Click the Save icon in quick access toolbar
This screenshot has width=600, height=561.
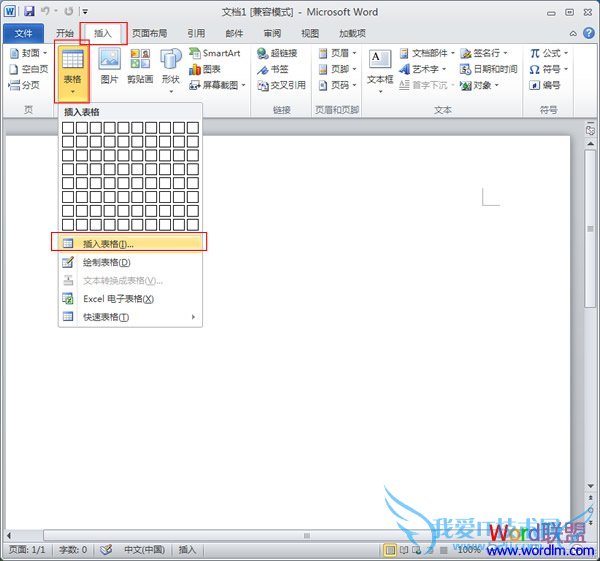coord(29,11)
